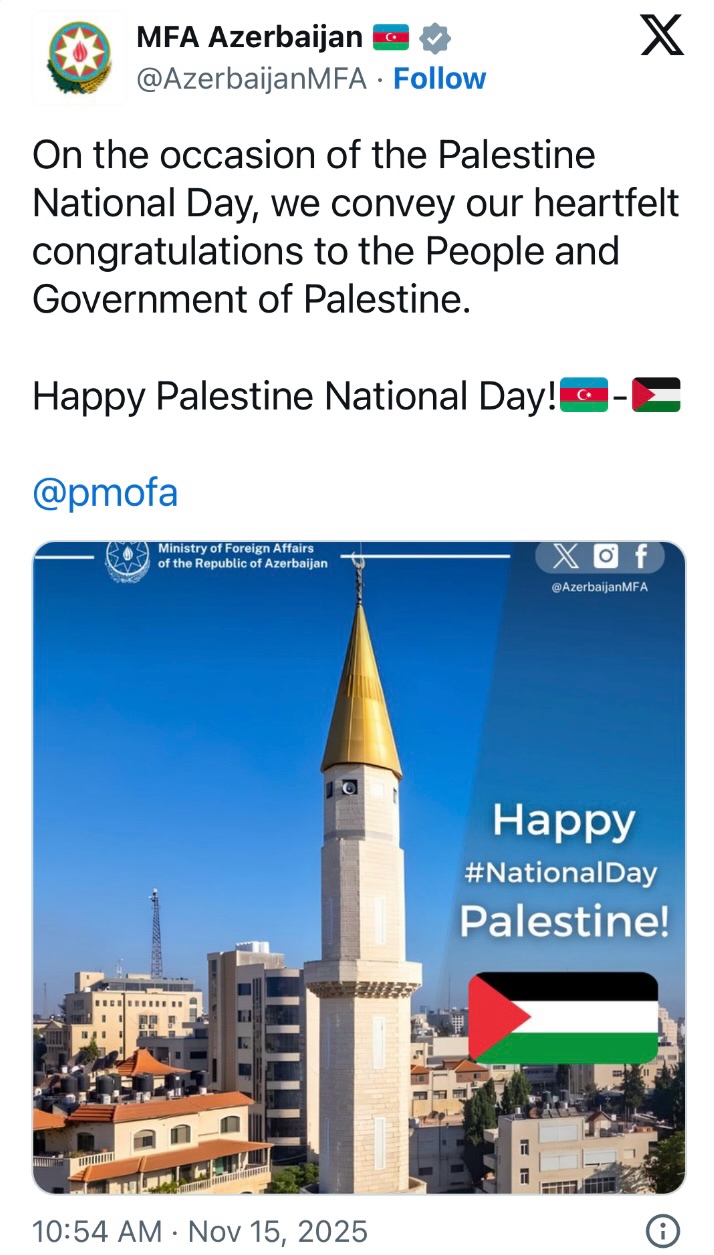Click the Azerbaijan flag emoji beside the account name
The image size is (714, 1255).
click(x=391, y=39)
